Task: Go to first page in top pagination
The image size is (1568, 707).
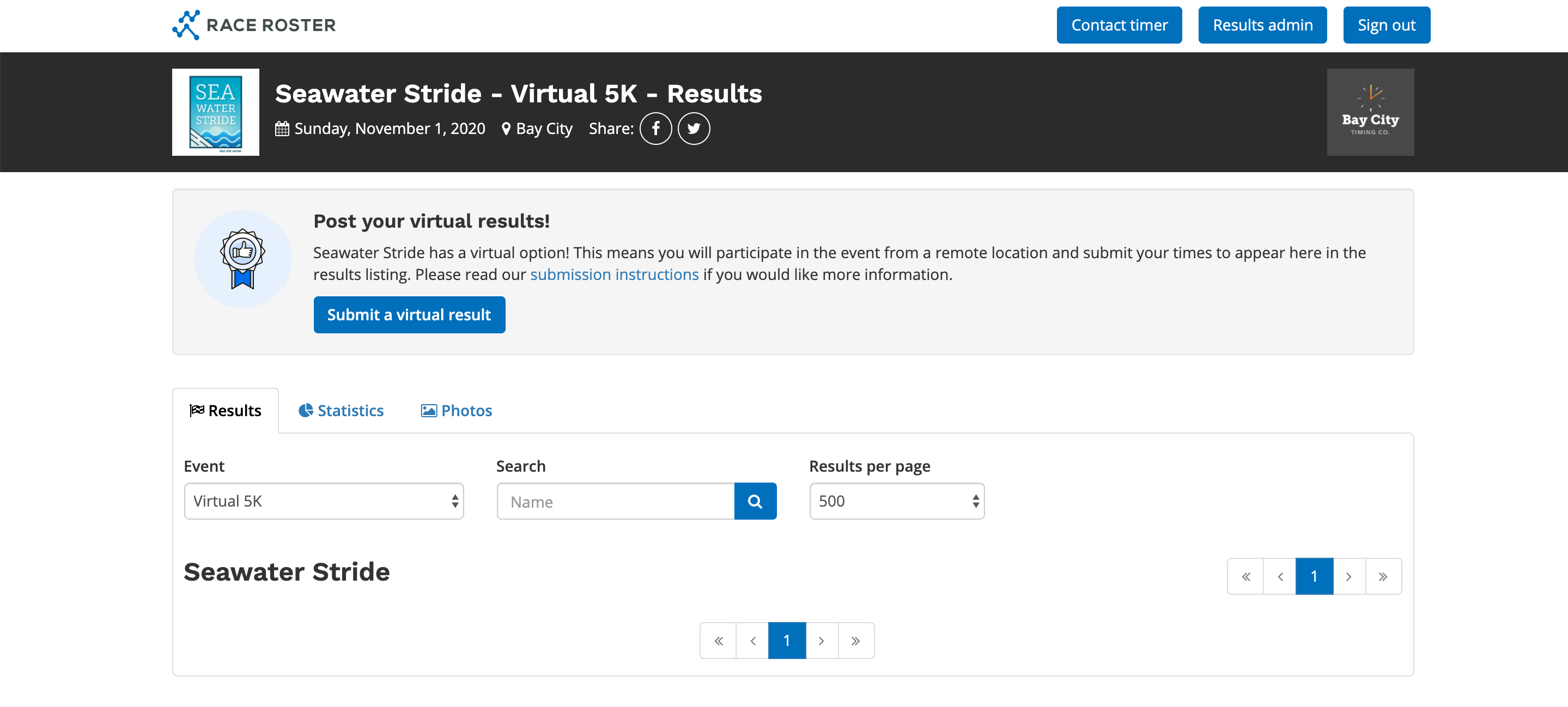Action: pyautogui.click(x=1245, y=576)
